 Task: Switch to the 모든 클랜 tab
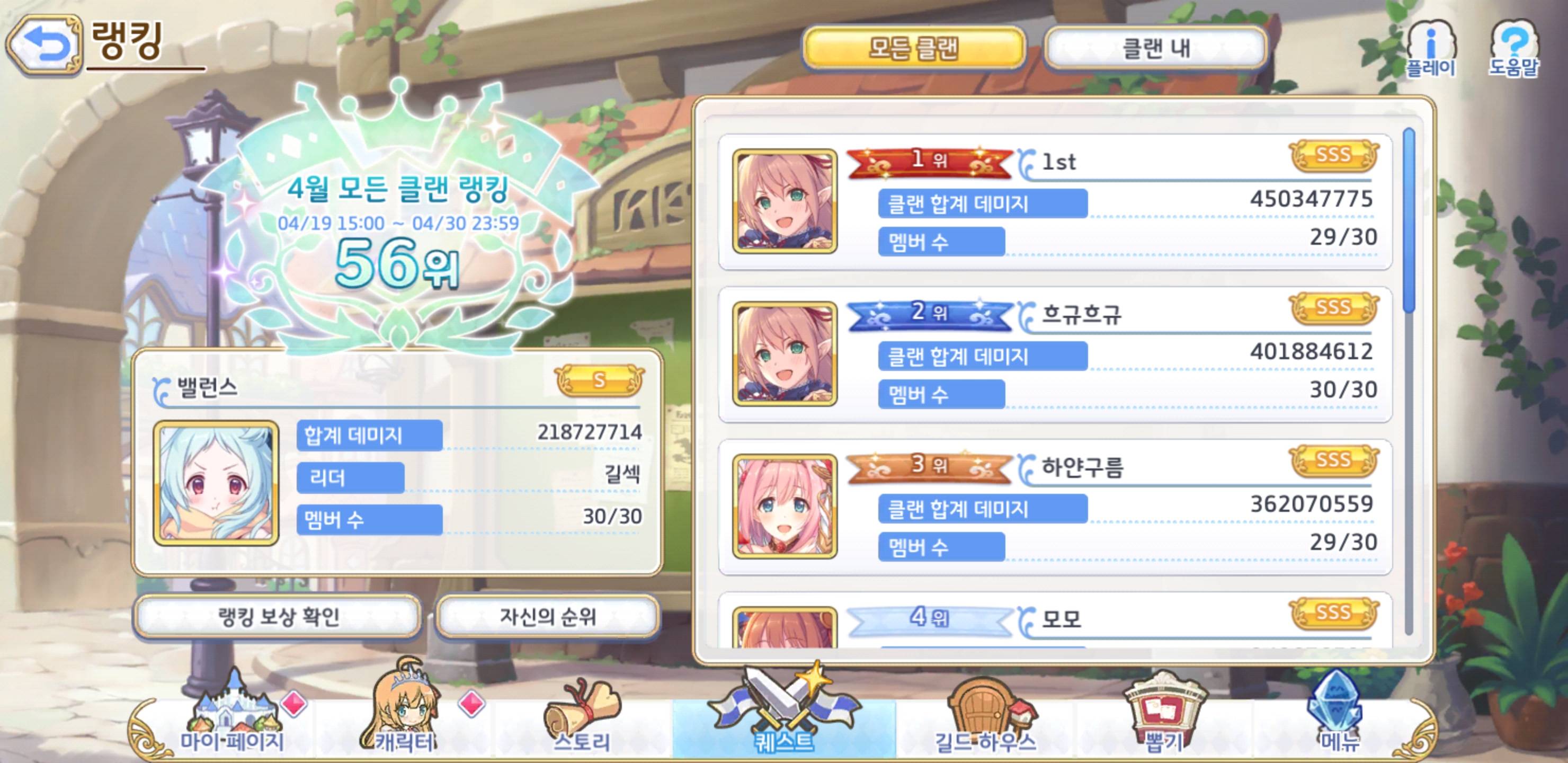(x=914, y=48)
